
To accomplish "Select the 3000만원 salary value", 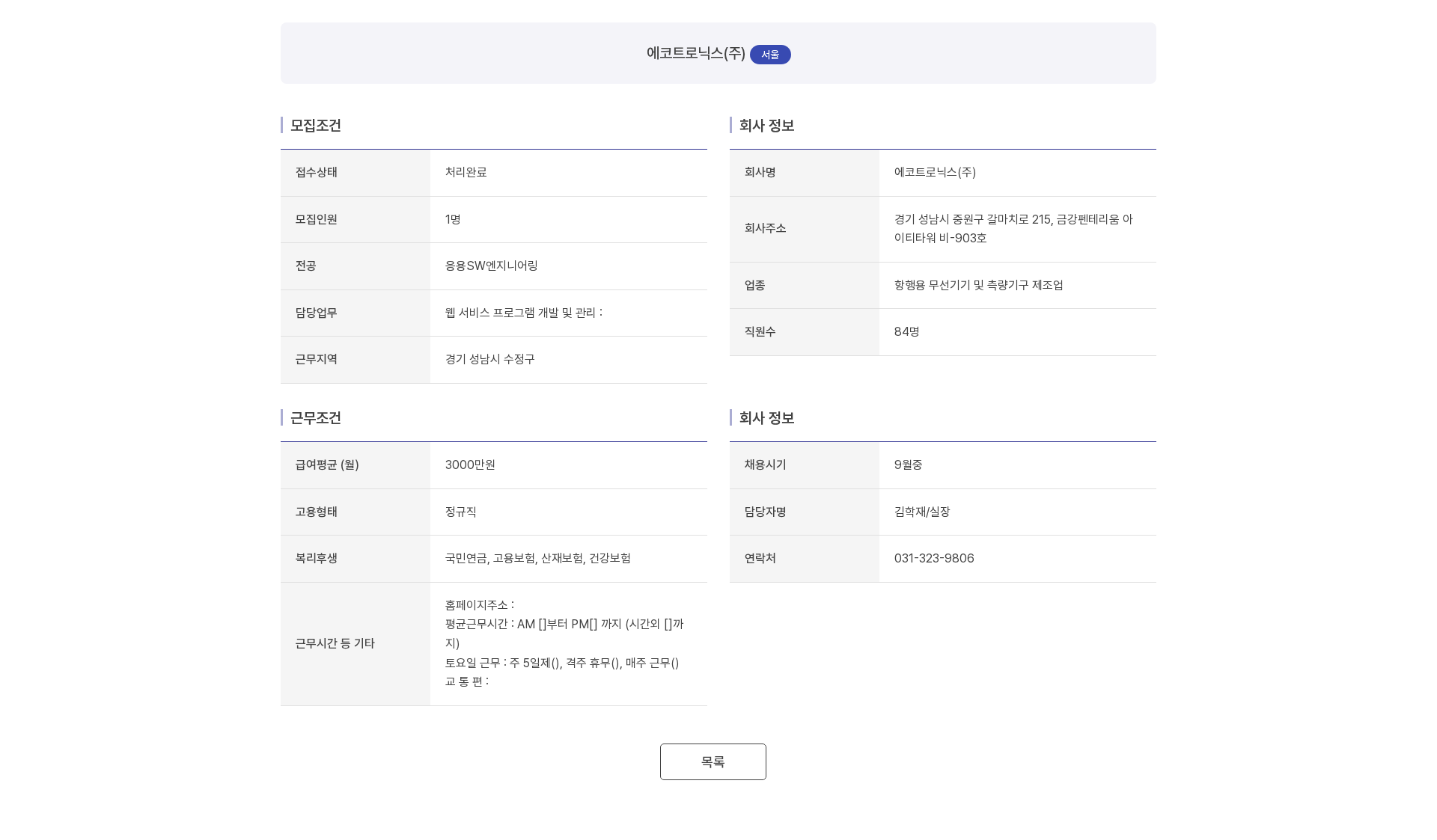I will pyautogui.click(x=470, y=465).
